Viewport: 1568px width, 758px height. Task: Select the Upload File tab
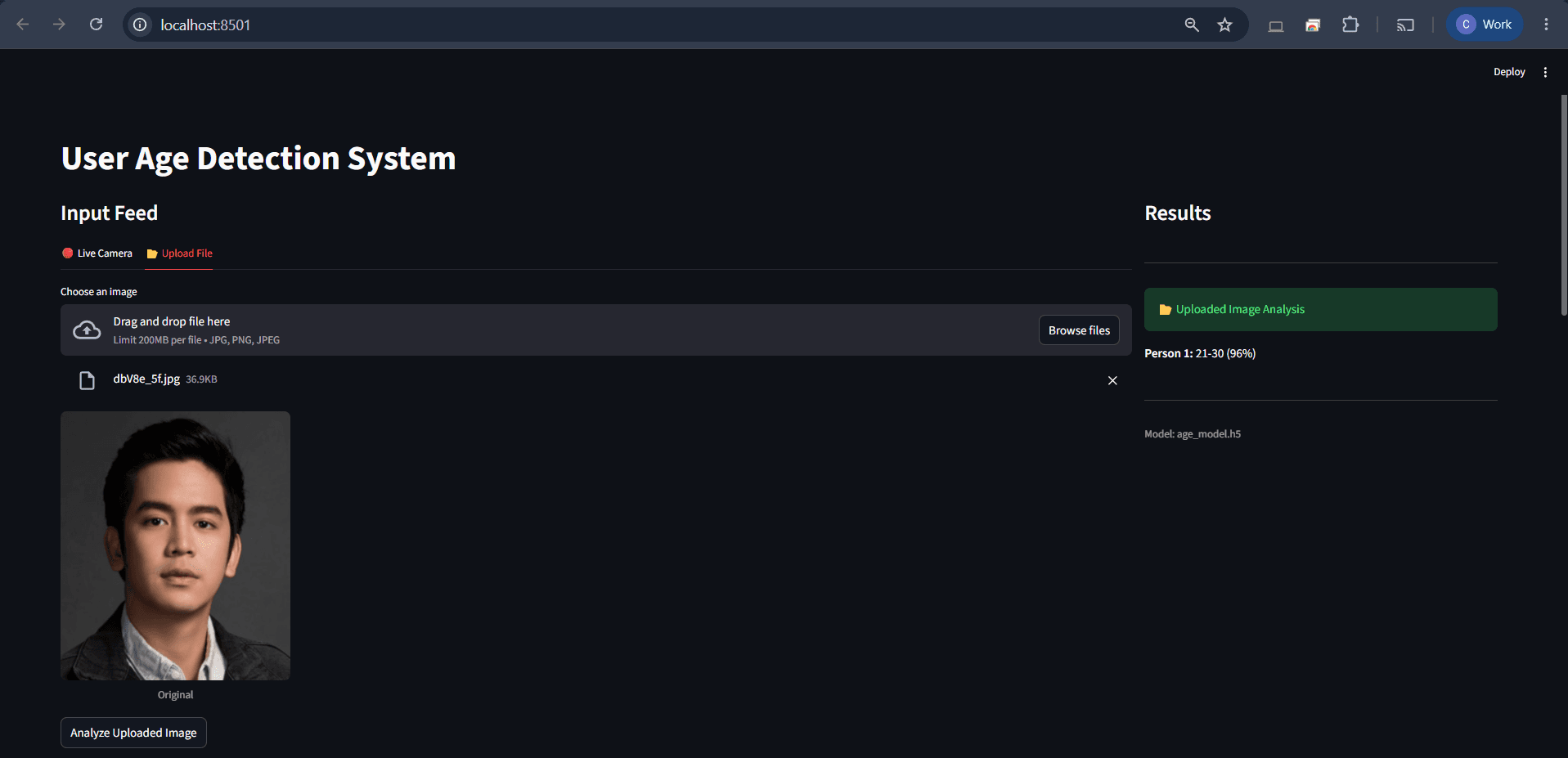179,253
